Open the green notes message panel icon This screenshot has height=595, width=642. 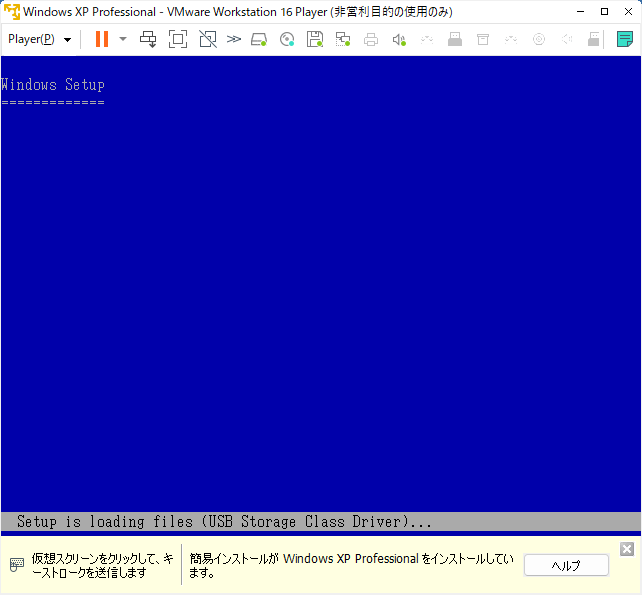(x=624, y=39)
